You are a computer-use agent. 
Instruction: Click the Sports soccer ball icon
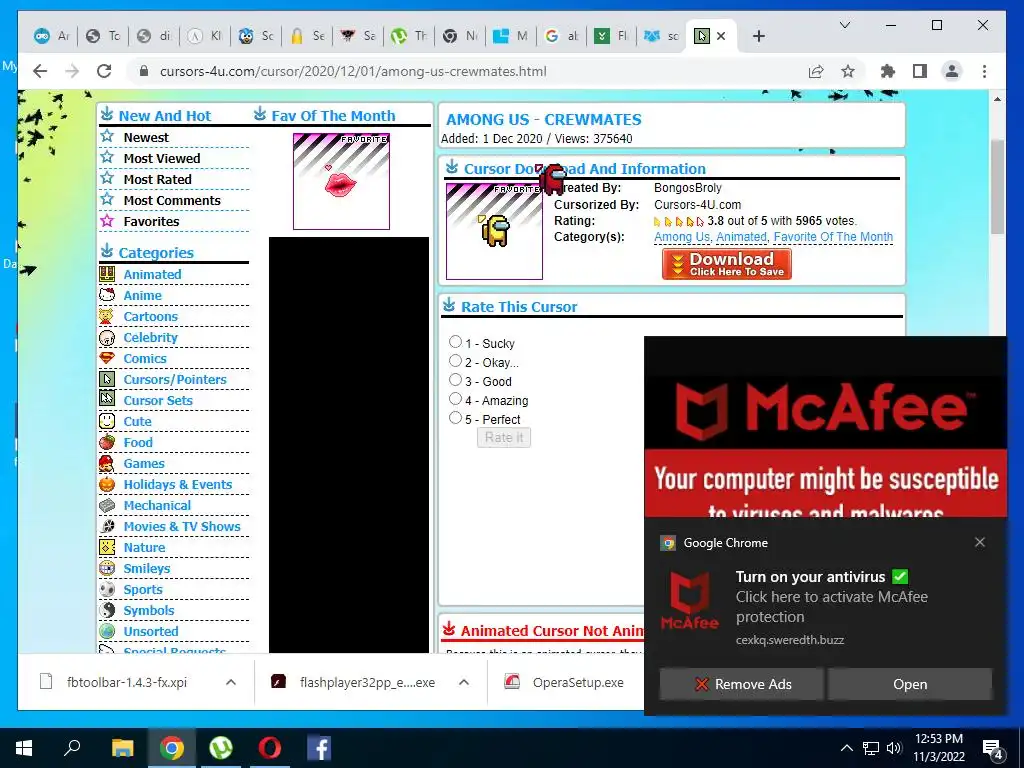click(107, 589)
